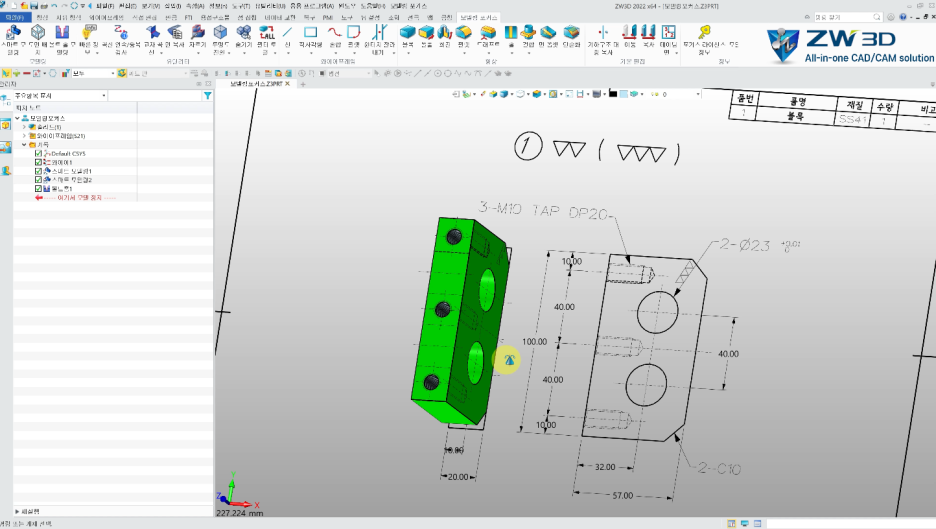Open the Tools(T) menu
The image size is (936, 529).
[x=241, y=6]
